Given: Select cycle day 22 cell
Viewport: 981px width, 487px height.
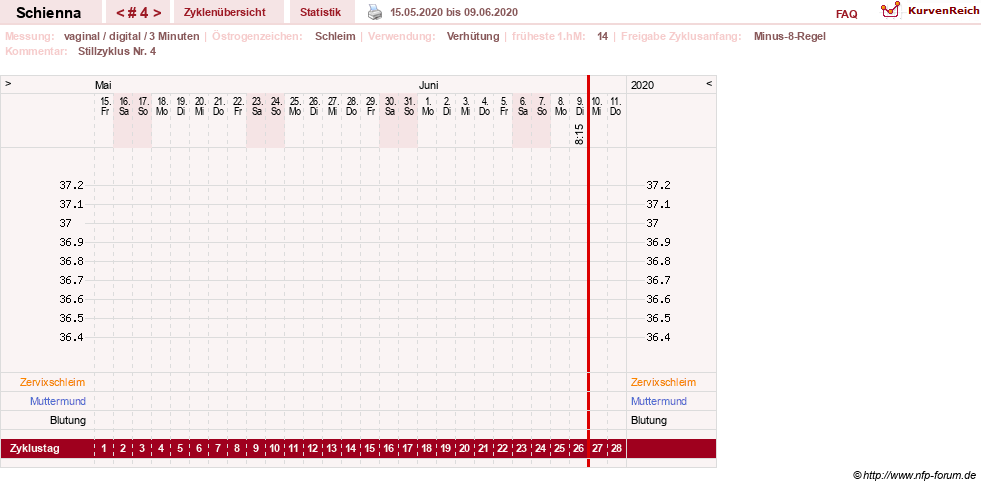Looking at the screenshot, I should [502, 448].
